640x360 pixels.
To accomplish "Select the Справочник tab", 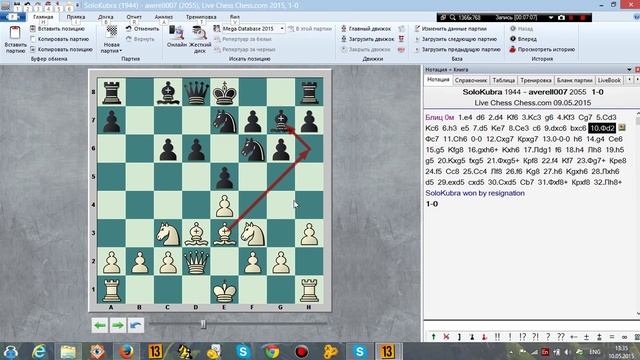I will 471,80.
